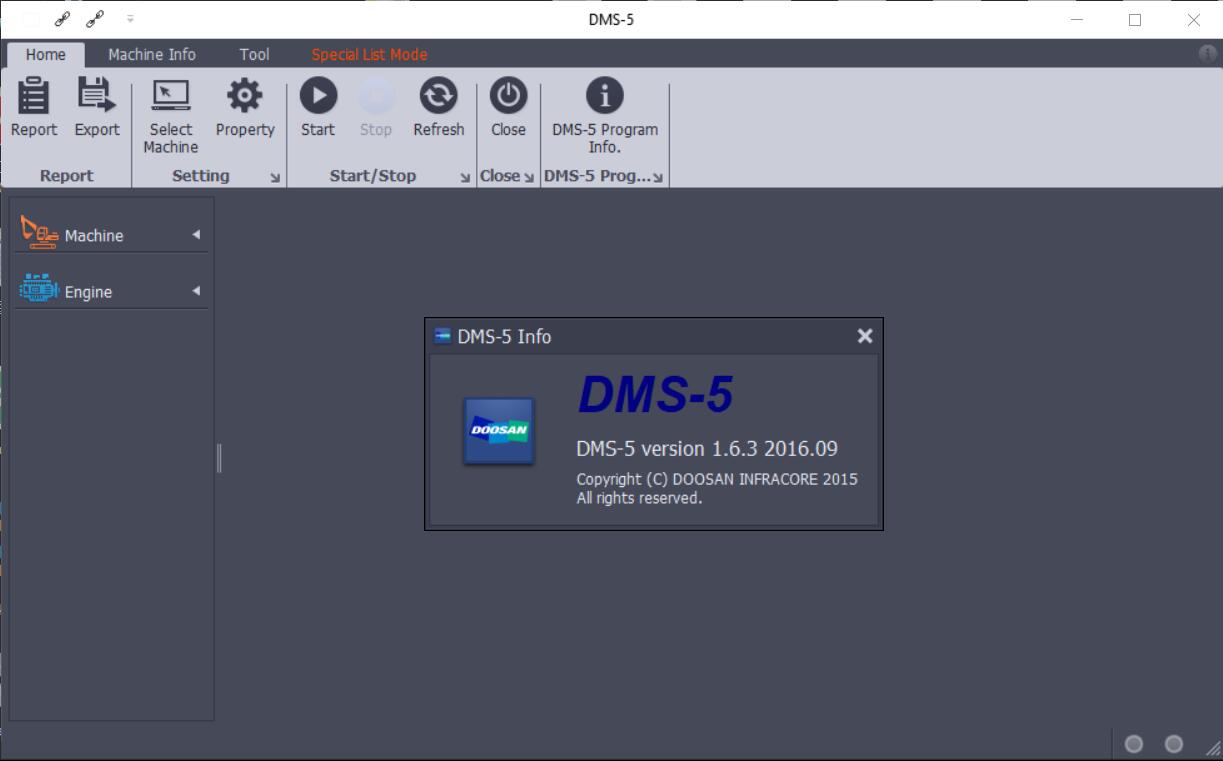Open Select Machine
The width and height of the screenshot is (1223, 761).
pyautogui.click(x=170, y=107)
